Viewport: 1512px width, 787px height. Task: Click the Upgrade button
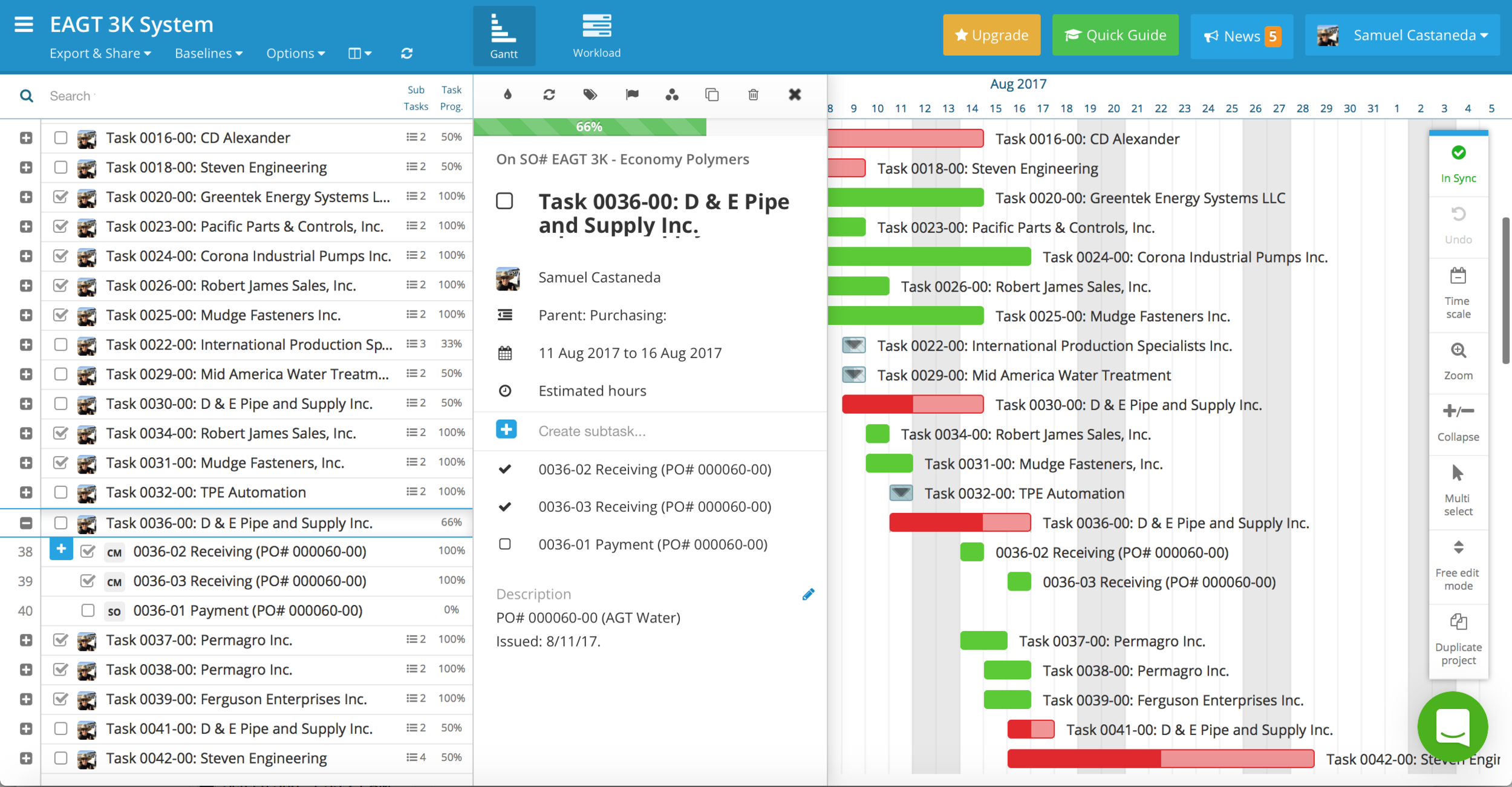[x=992, y=35]
